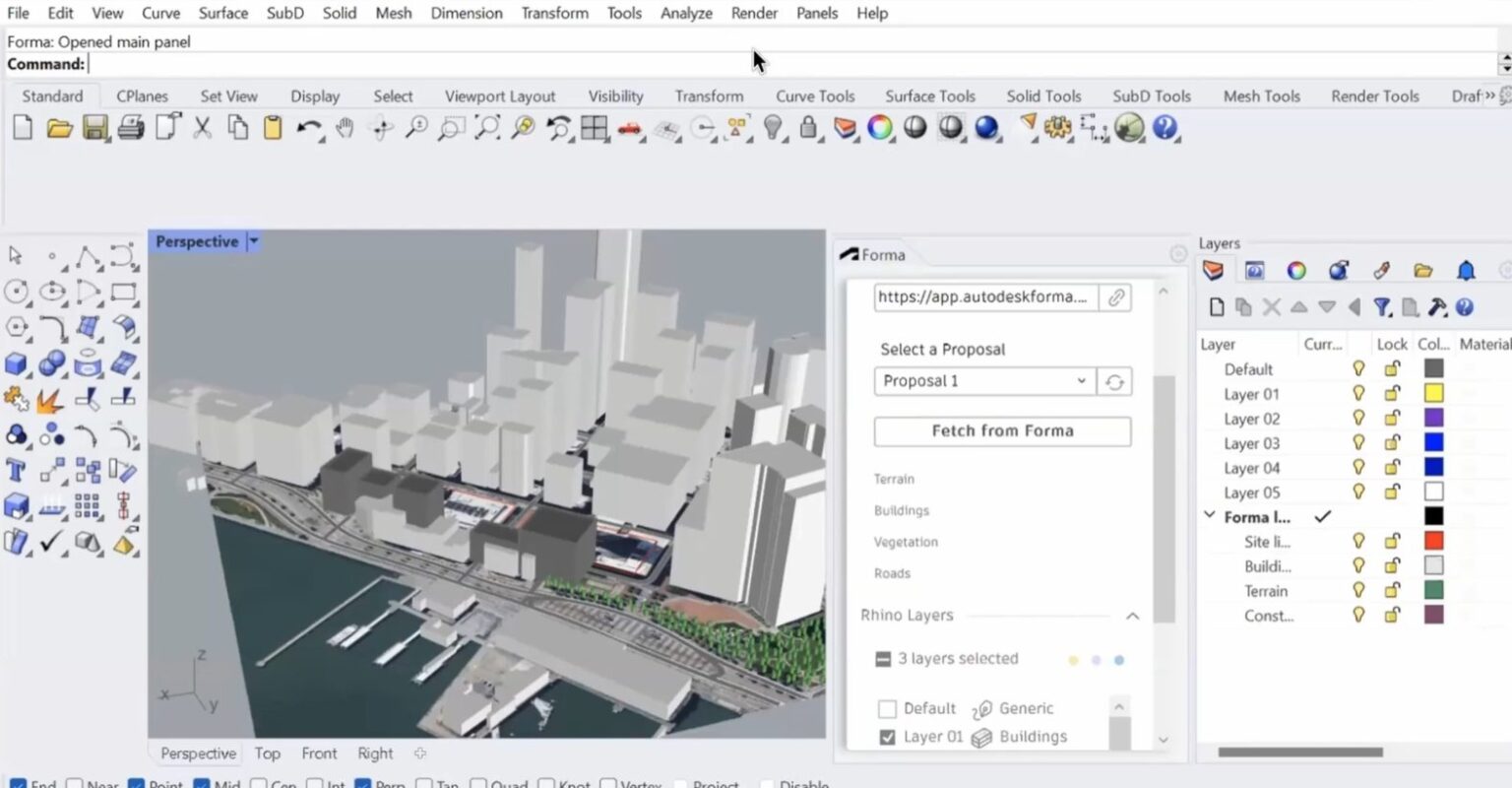Open the Text tool in the left palette
The image size is (1512, 788).
click(16, 470)
